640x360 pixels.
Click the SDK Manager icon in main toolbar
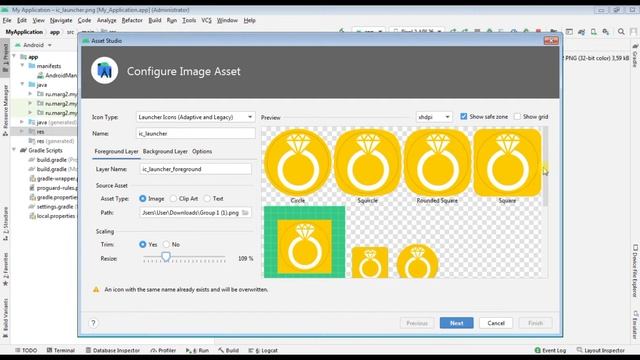coord(606,31)
